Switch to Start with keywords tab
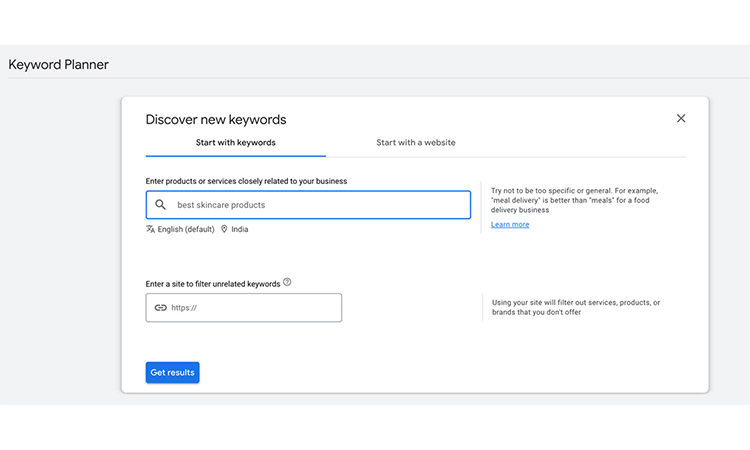 (x=236, y=143)
